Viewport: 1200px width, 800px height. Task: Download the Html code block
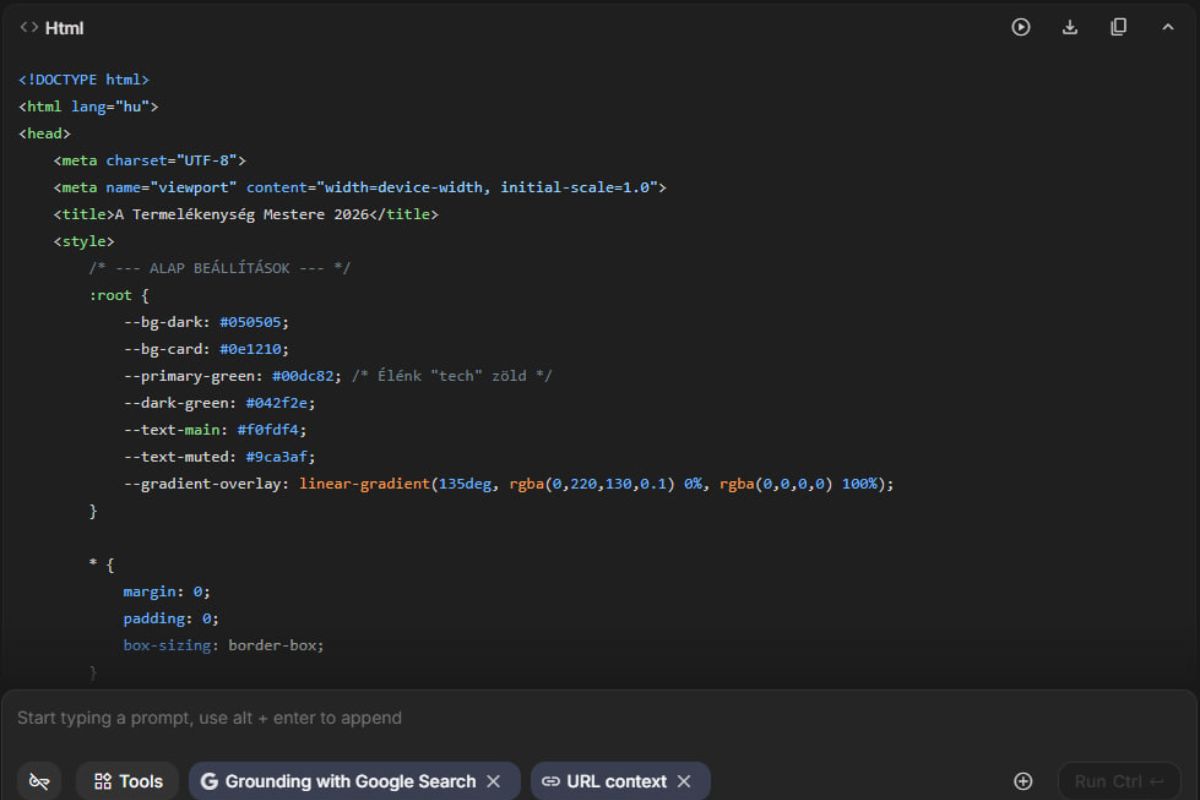point(1070,28)
